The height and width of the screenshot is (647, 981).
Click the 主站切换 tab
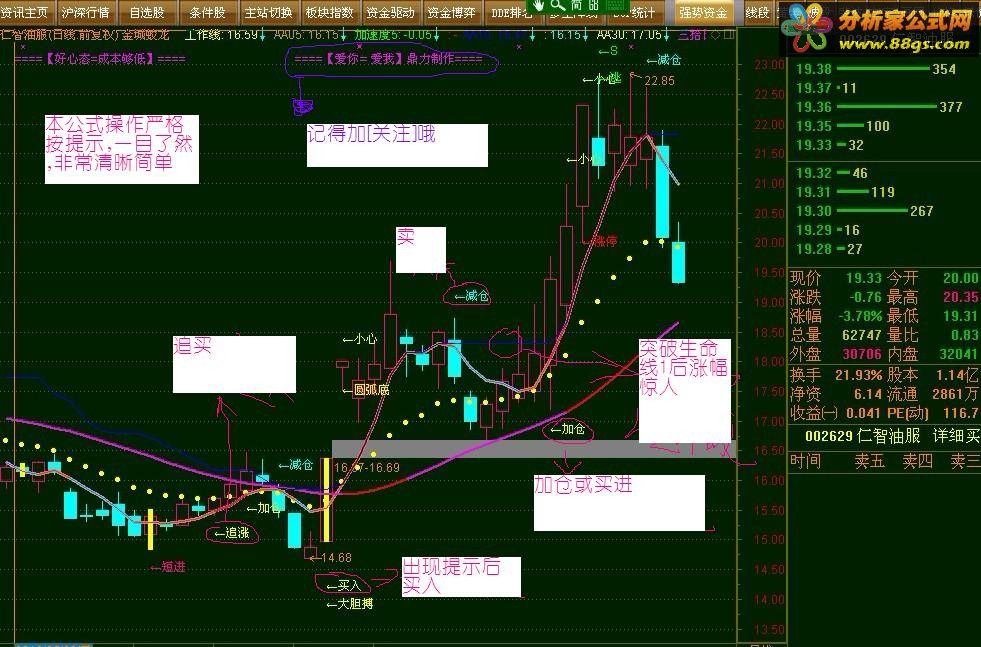click(268, 13)
